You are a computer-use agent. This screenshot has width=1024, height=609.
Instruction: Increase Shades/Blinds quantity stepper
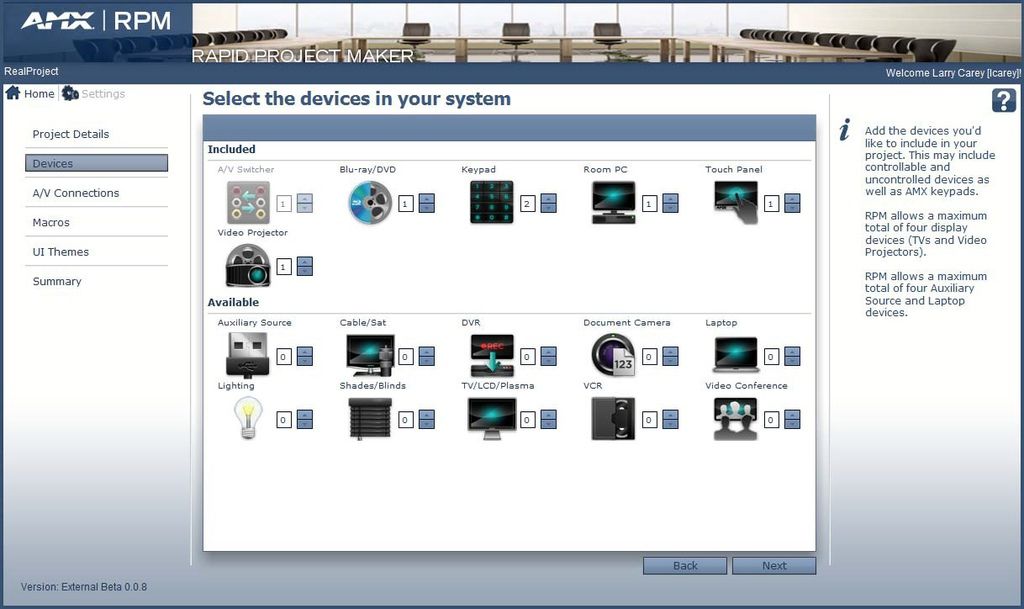click(x=426, y=414)
